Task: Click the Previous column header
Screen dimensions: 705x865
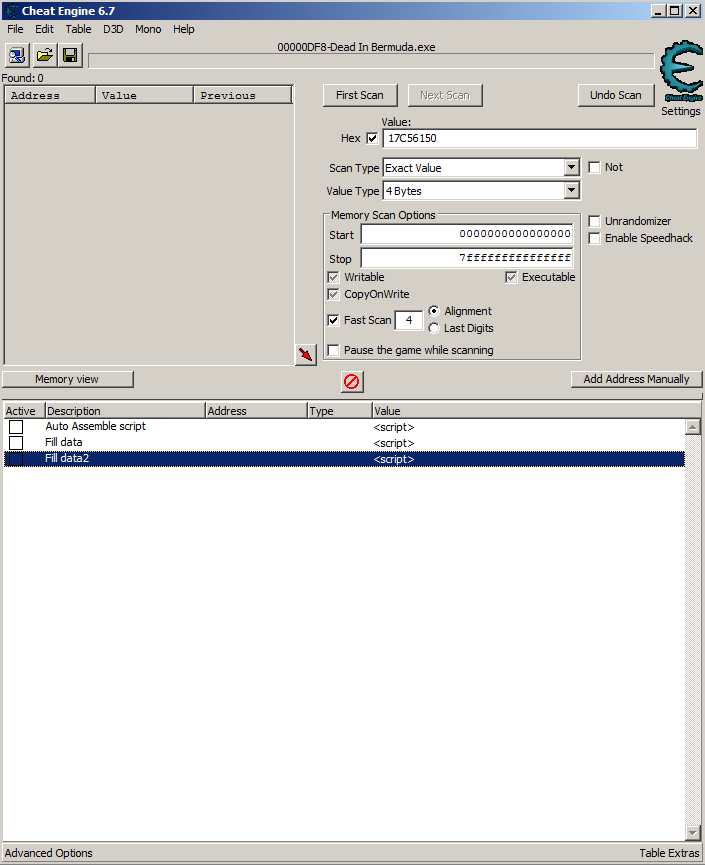Action: tap(243, 95)
